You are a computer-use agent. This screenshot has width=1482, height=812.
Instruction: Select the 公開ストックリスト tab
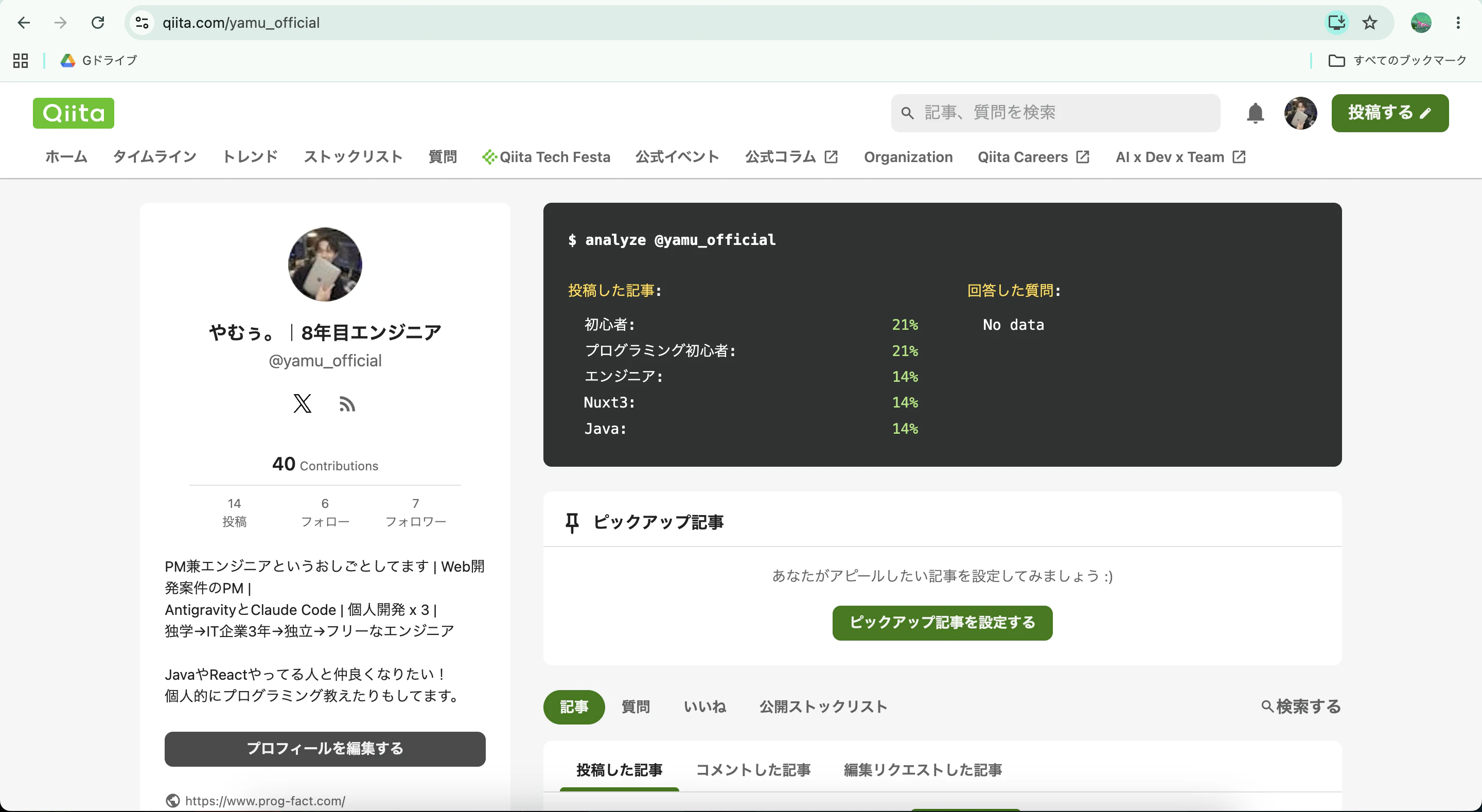click(823, 707)
